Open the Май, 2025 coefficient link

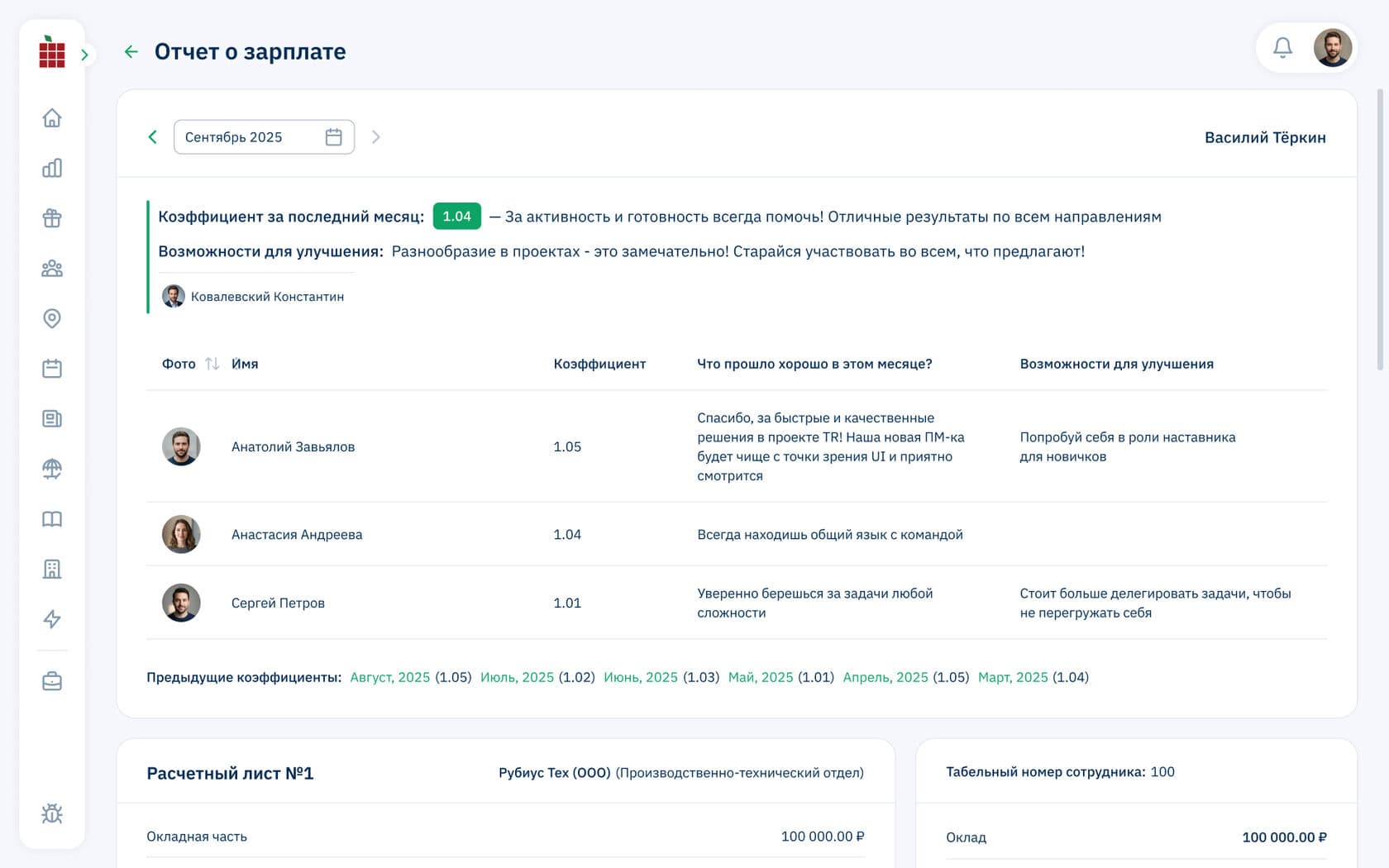[761, 677]
